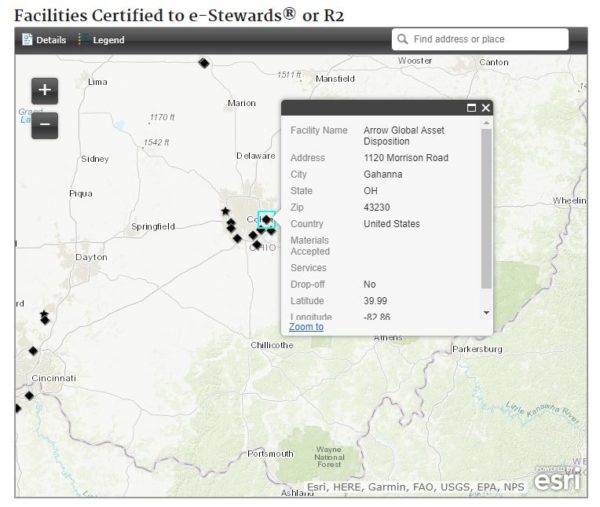This screenshot has height=507, width=600.
Task: Maximize the facility popup window
Action: point(471,108)
